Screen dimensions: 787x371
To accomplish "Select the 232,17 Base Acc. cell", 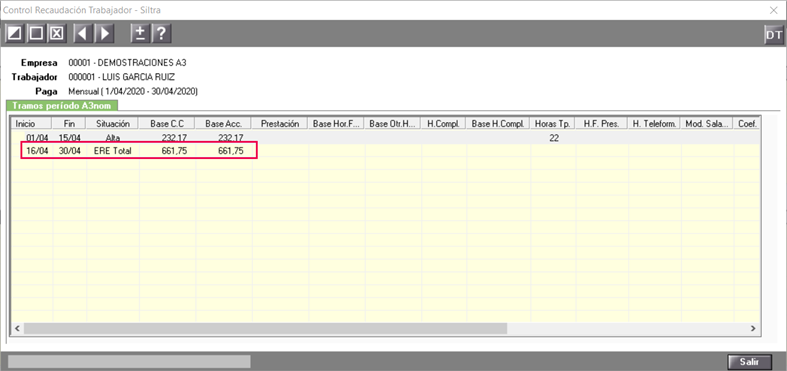I will (224, 138).
